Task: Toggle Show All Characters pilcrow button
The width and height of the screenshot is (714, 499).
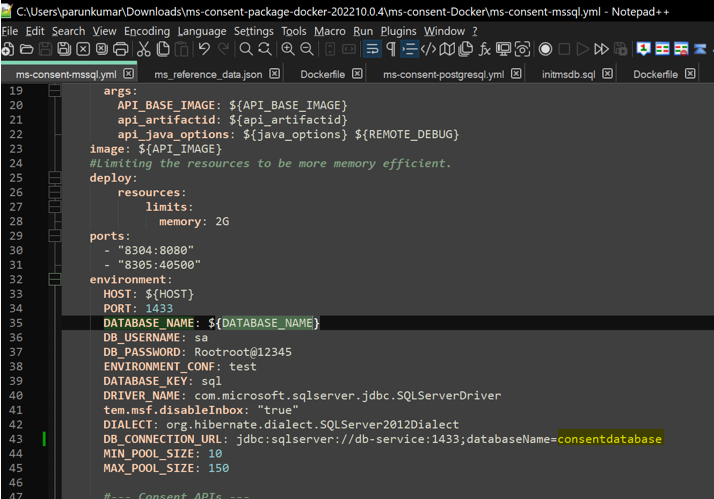Action: (390, 49)
